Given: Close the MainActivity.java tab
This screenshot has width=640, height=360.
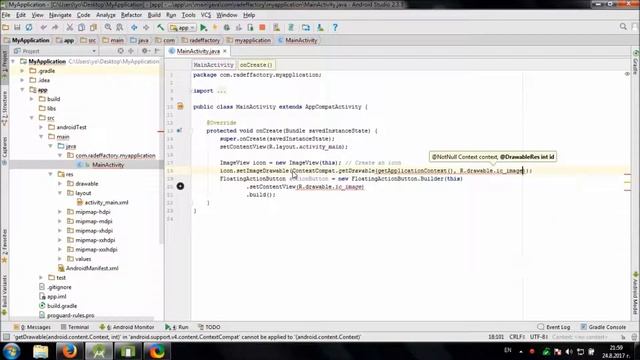Looking at the screenshot, I should click(x=224, y=51).
